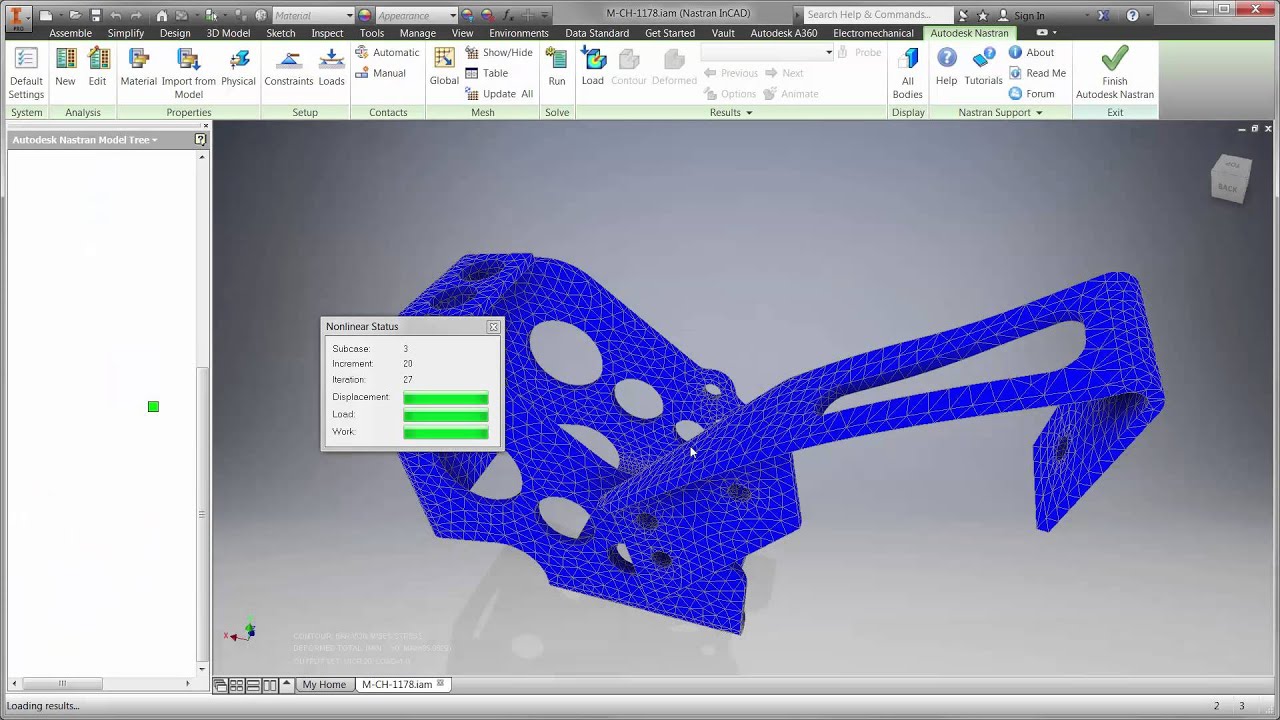The width and height of the screenshot is (1280, 720).
Task: Click the fx parameters icon
Action: point(507,15)
